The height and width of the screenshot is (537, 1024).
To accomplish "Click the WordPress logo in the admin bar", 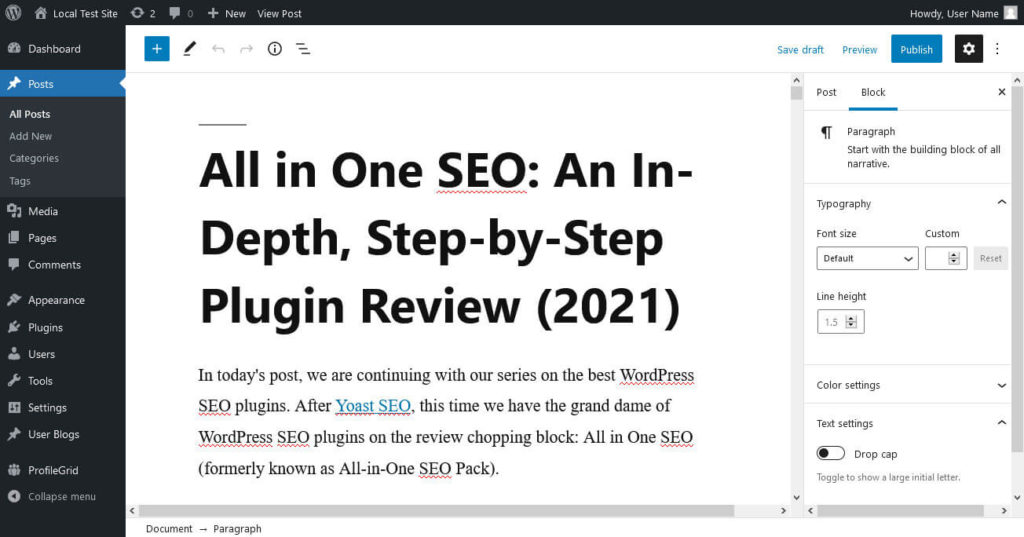I will pos(14,13).
